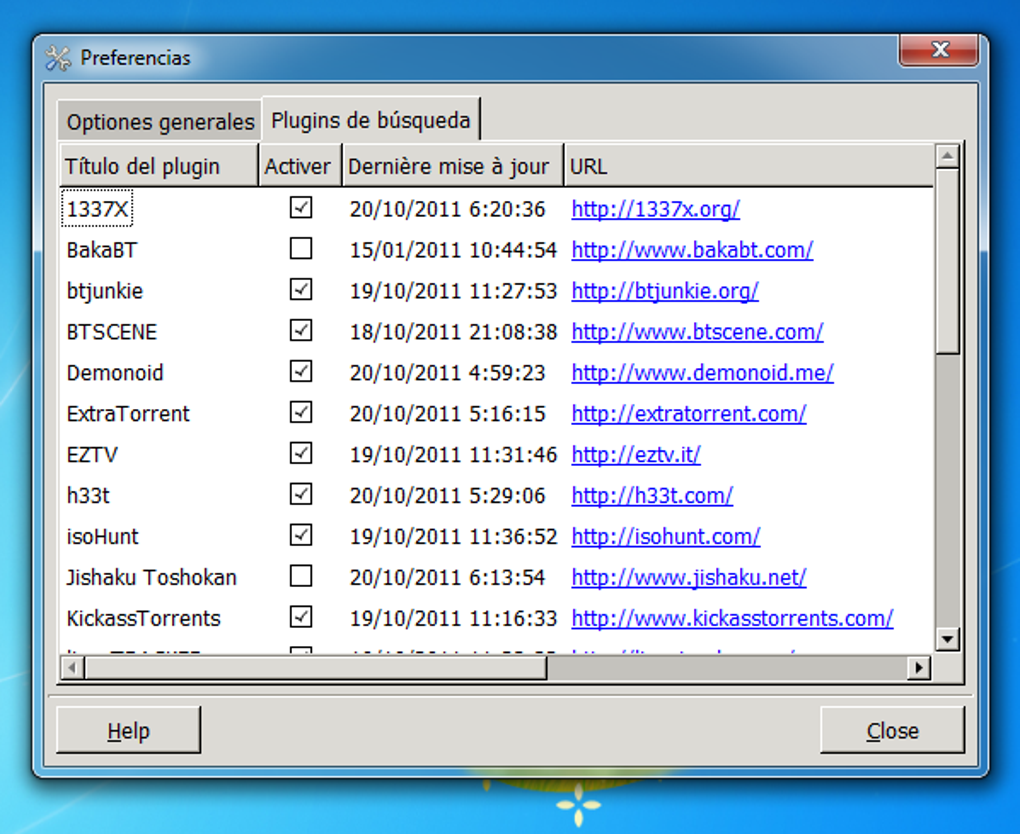Viewport: 1020px width, 834px height.
Task: Click the vertical scrollbar thumb
Action: (x=947, y=262)
